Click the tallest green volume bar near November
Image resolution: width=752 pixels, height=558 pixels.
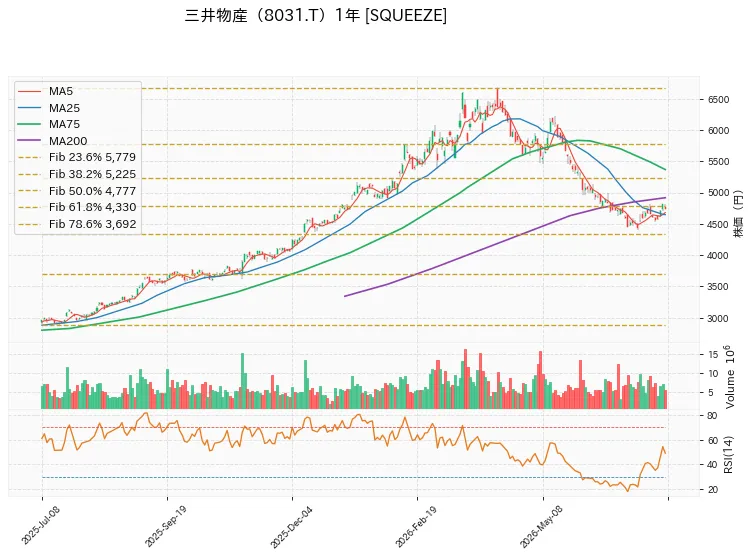pyautogui.click(x=242, y=381)
